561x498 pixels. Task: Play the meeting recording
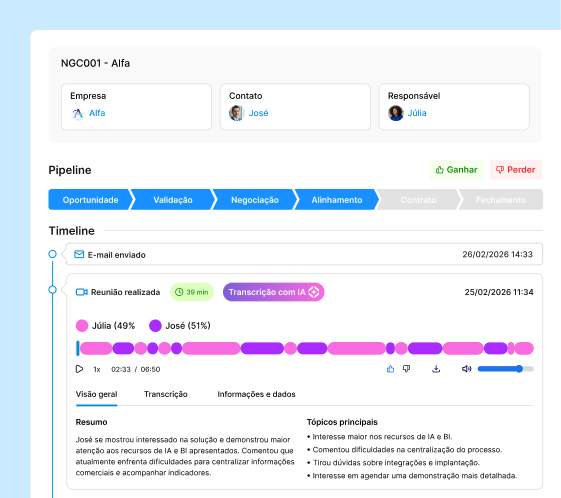79,369
